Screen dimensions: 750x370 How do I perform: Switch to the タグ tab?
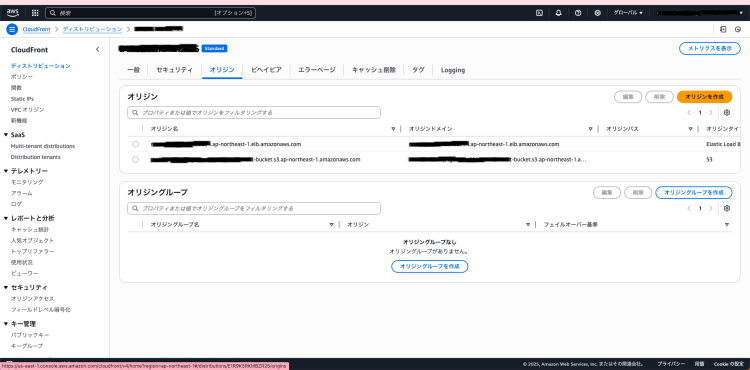(x=418, y=70)
